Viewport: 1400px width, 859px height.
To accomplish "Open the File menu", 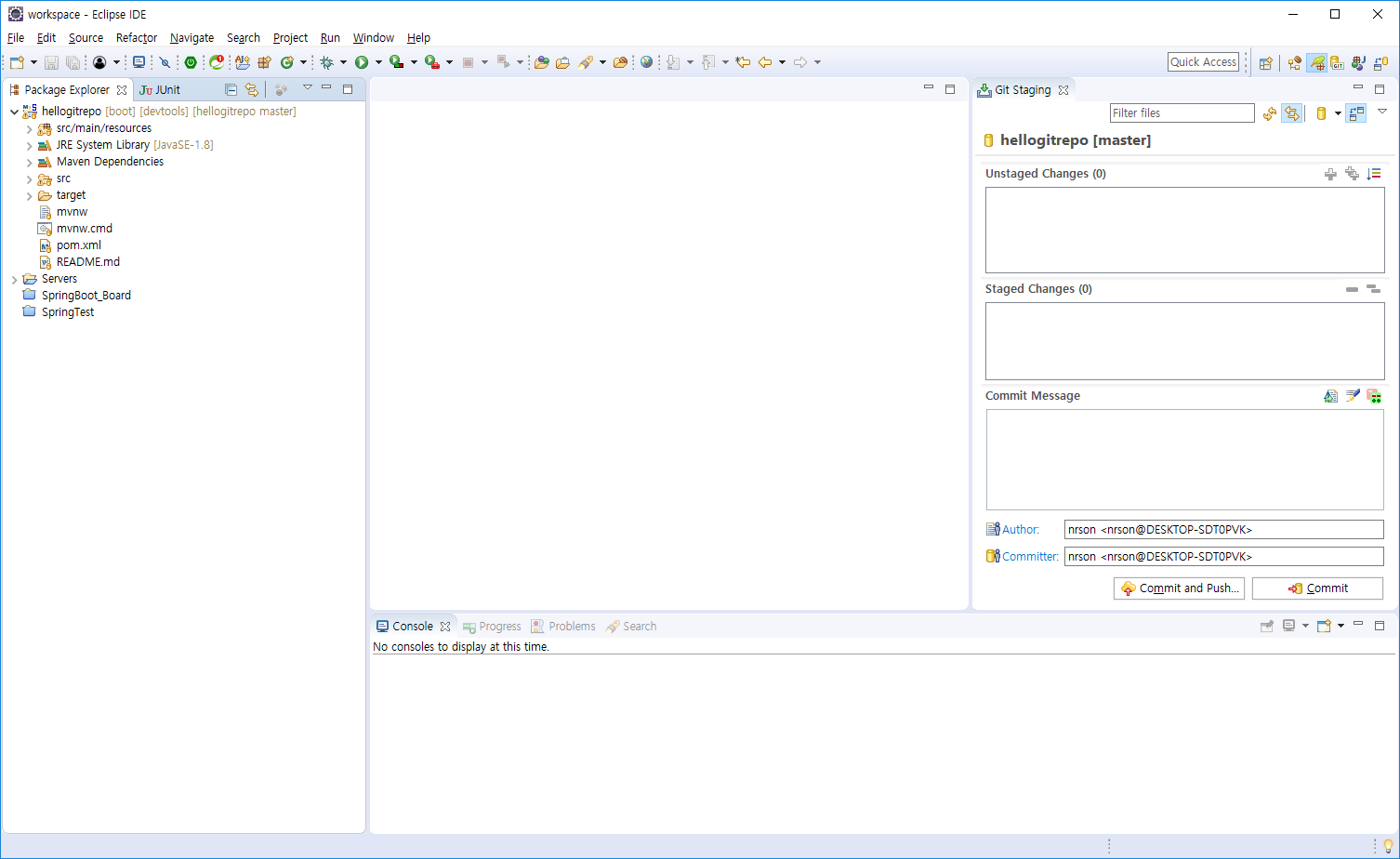I will pos(16,38).
